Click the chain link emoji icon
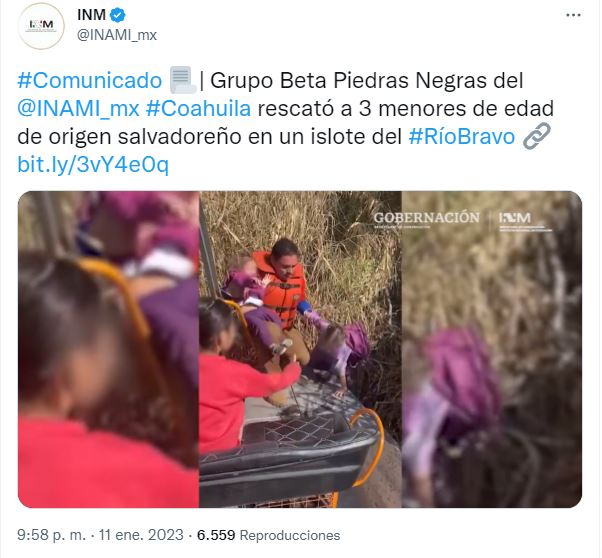This screenshot has width=602, height=558. coord(537,136)
